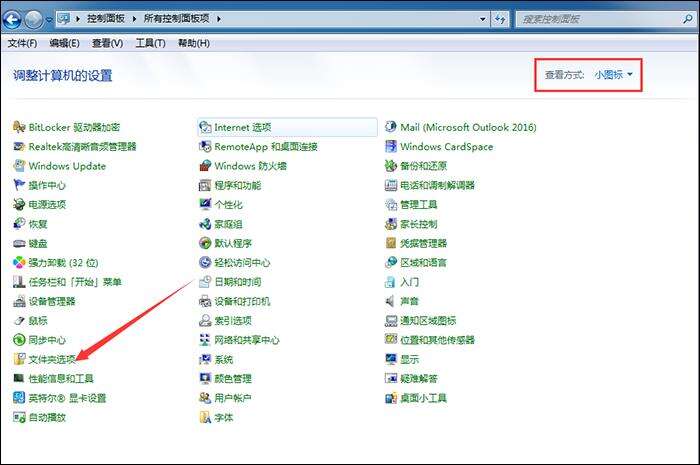Screen dimensions: 700x465
Task: Click the 性能信息和工具 icon
Action: [x=19, y=379]
